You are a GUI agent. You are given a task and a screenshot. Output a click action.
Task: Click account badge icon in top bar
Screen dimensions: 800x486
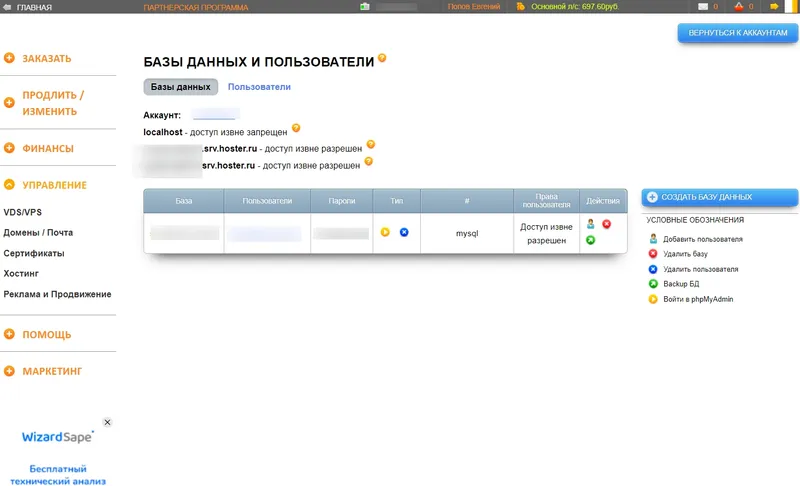click(364, 7)
